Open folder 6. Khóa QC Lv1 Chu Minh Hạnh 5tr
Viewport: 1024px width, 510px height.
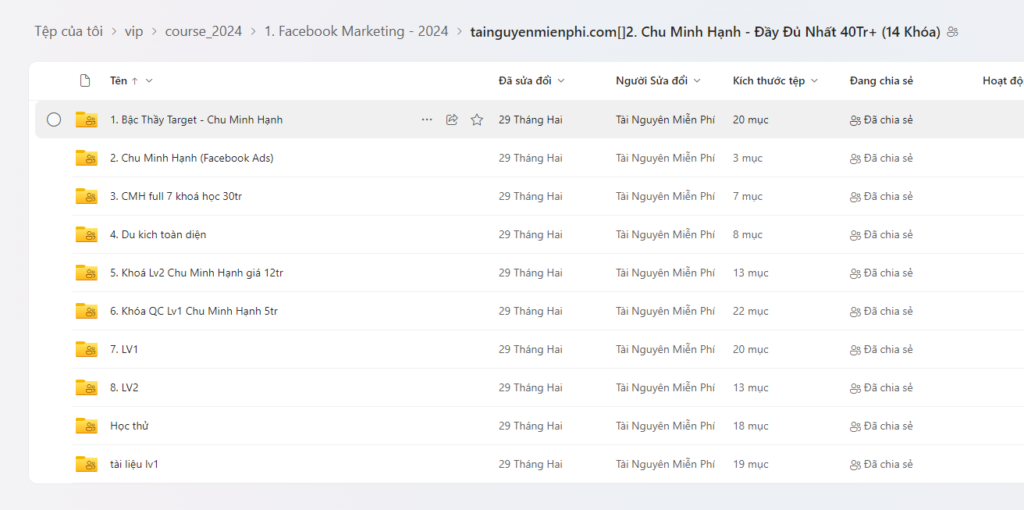coord(193,311)
